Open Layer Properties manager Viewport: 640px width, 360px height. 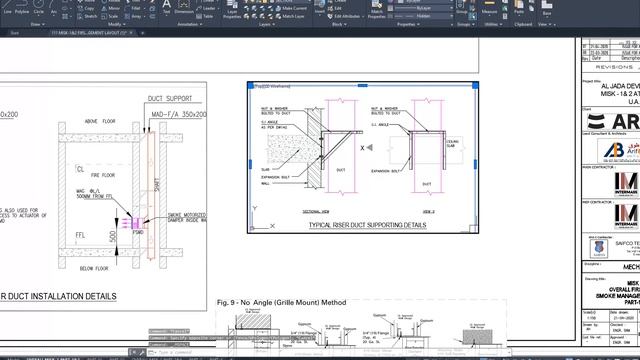[x=232, y=9]
